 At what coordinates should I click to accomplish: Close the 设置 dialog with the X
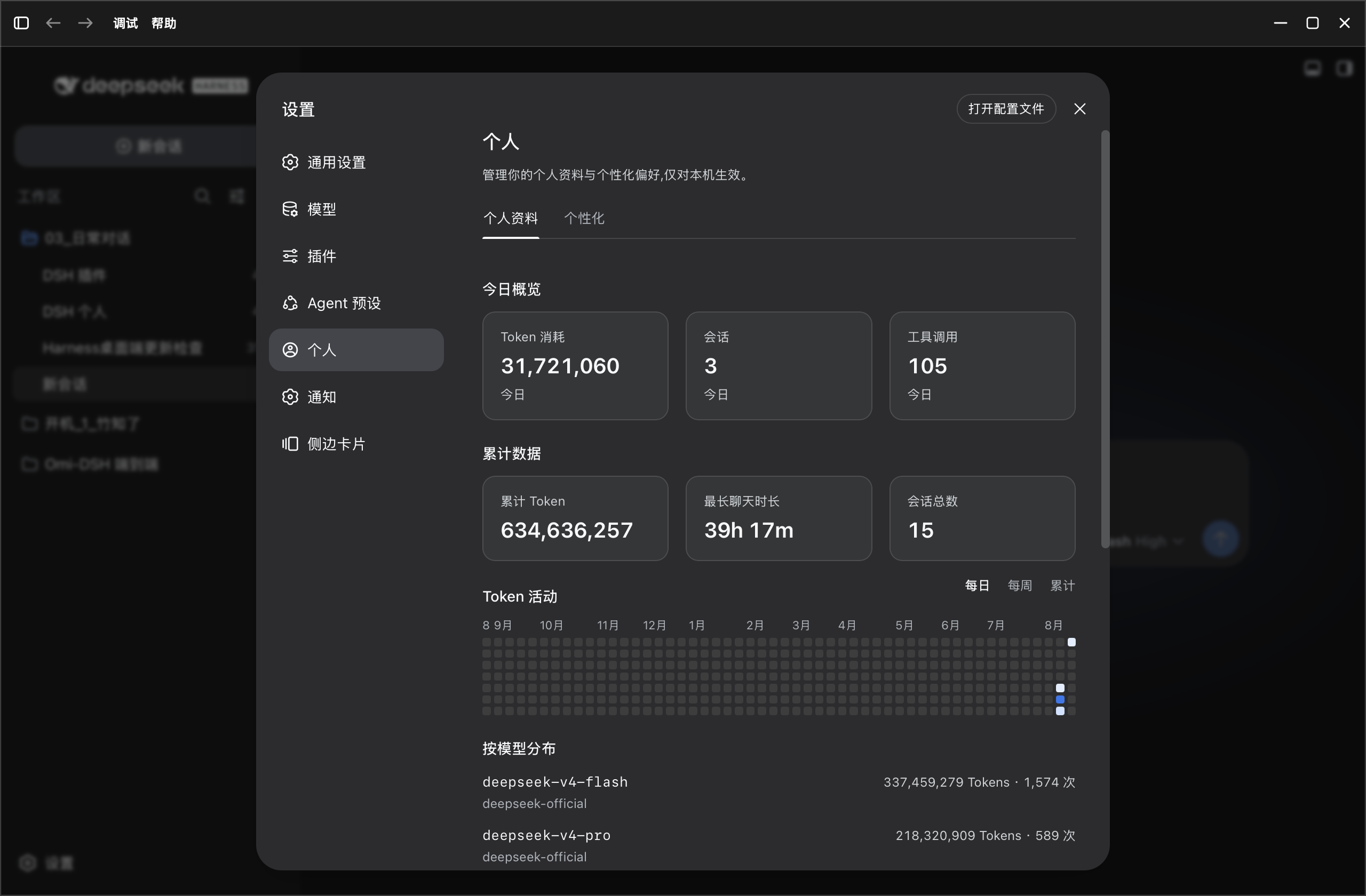click(x=1079, y=109)
